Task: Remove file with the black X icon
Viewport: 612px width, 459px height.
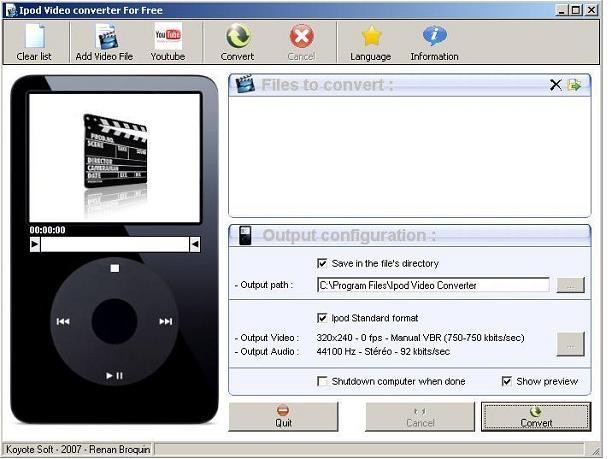Action: [555, 85]
